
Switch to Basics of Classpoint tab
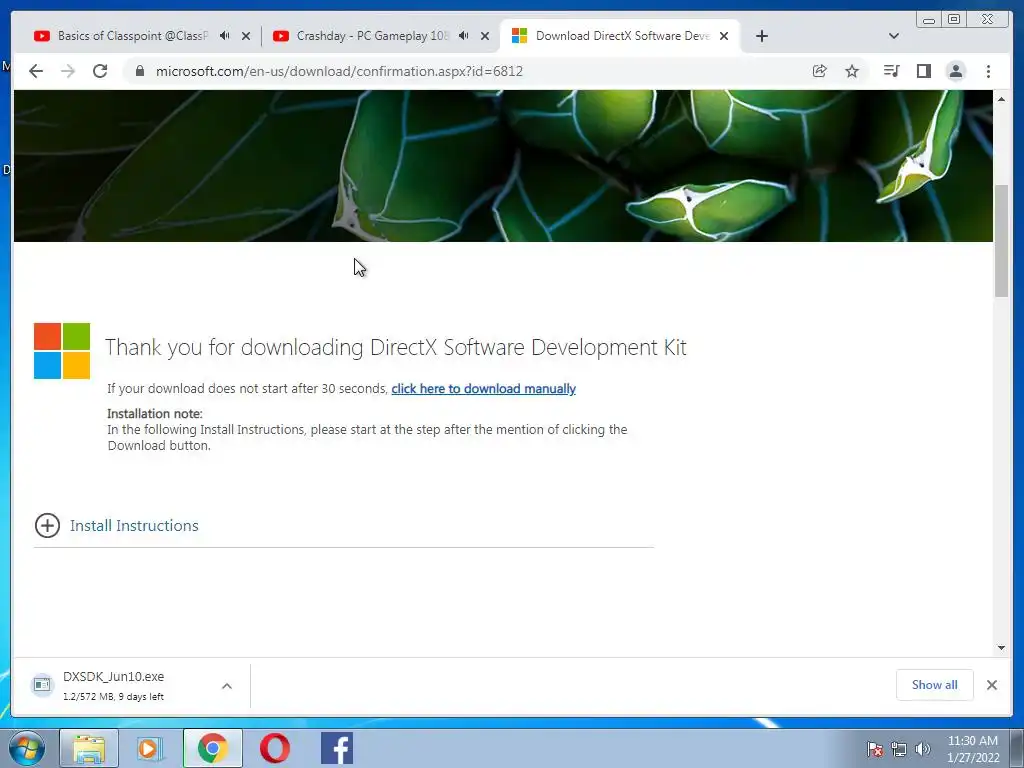point(133,36)
